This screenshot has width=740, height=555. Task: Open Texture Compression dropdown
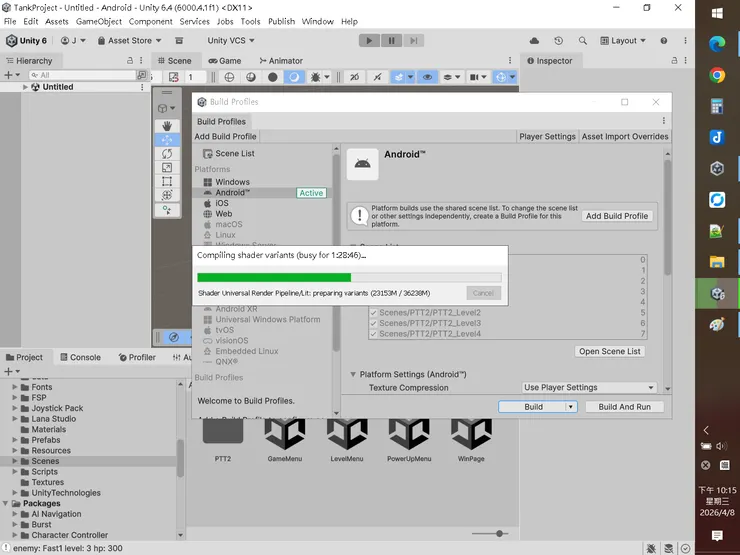click(x=589, y=387)
